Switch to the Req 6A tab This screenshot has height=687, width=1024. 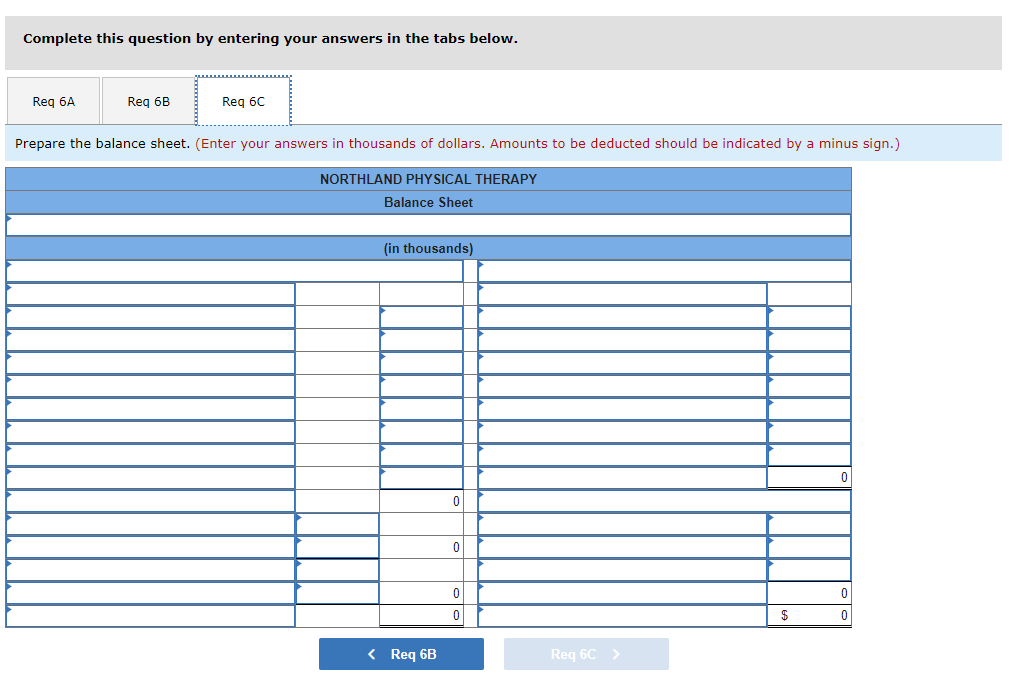pyautogui.click(x=54, y=101)
